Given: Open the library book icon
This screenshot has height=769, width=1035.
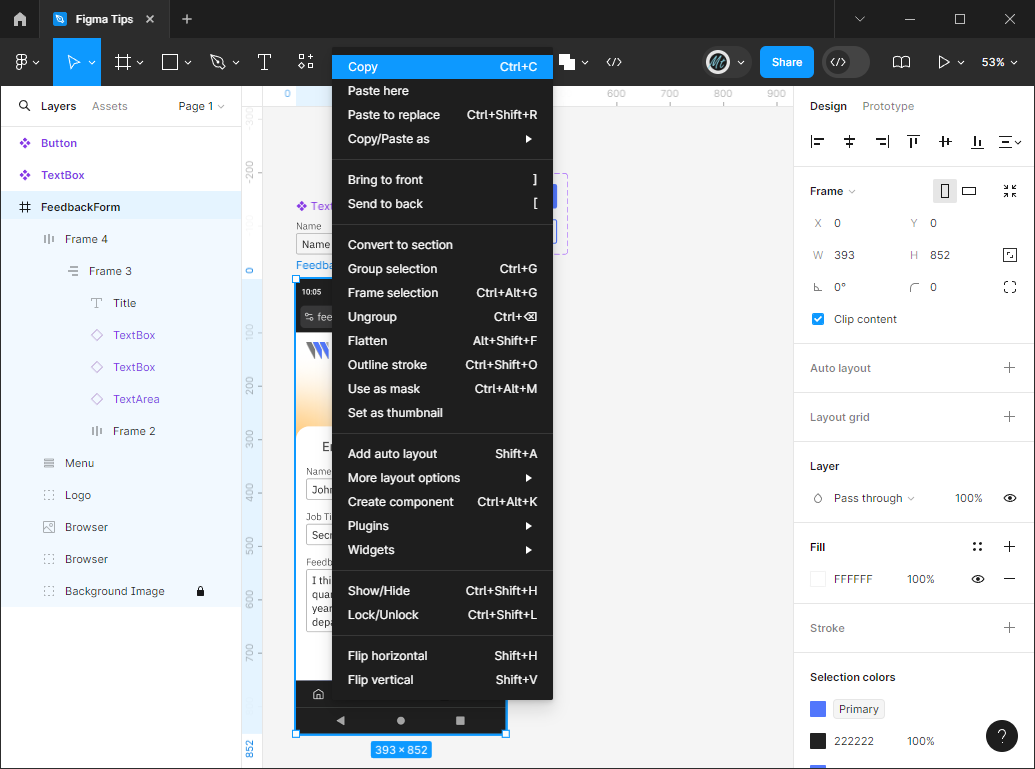Looking at the screenshot, I should pos(901,62).
